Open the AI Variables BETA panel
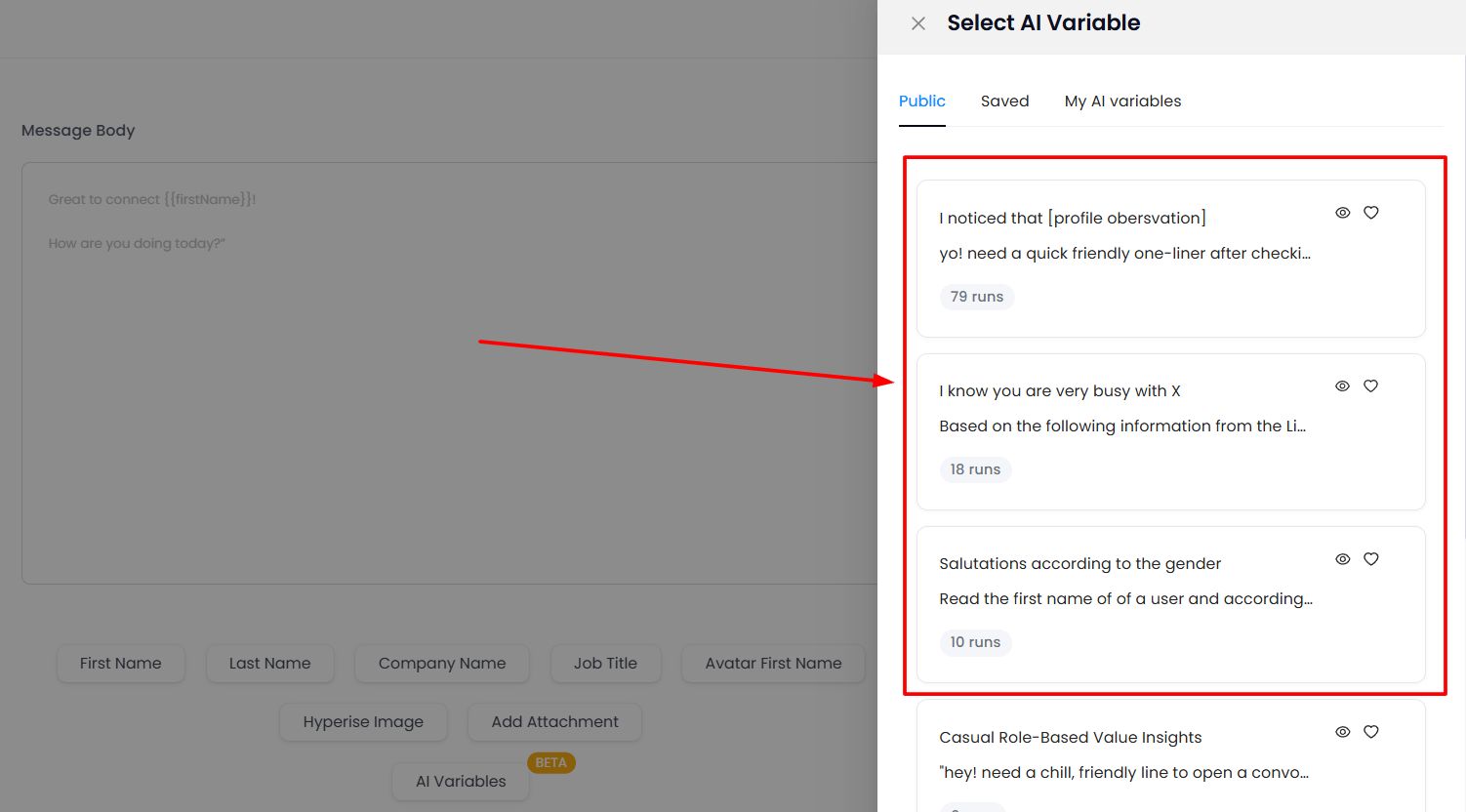Viewport: 1466px width, 812px height. click(460, 781)
